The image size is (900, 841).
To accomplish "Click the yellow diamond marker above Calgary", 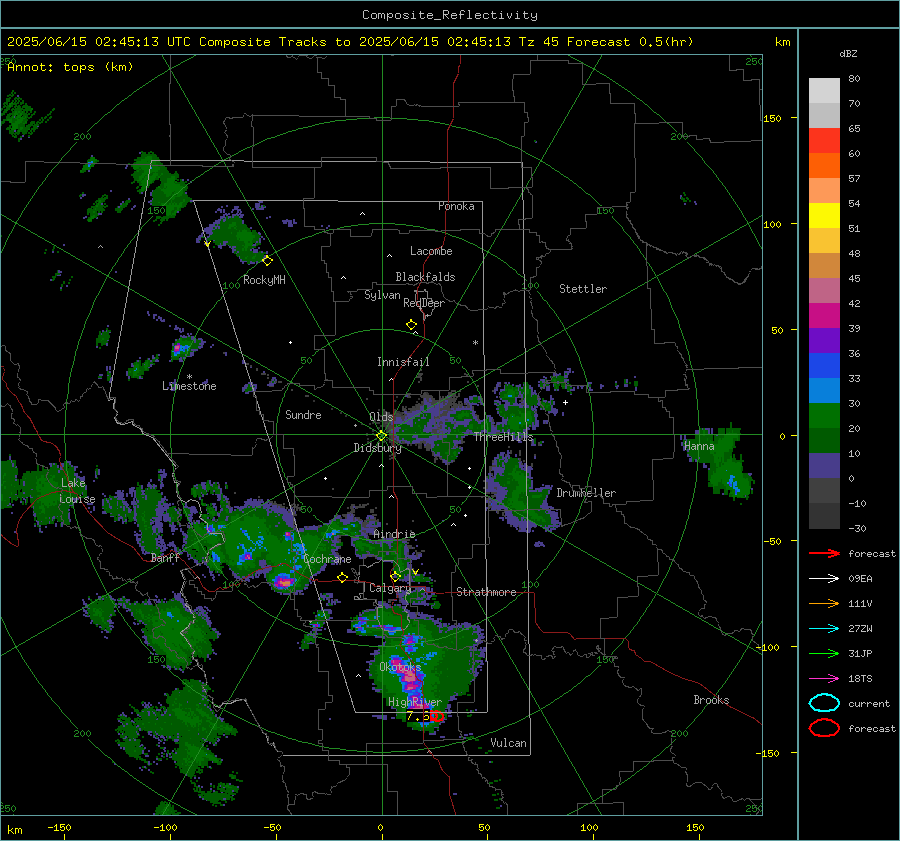I will [x=395, y=576].
